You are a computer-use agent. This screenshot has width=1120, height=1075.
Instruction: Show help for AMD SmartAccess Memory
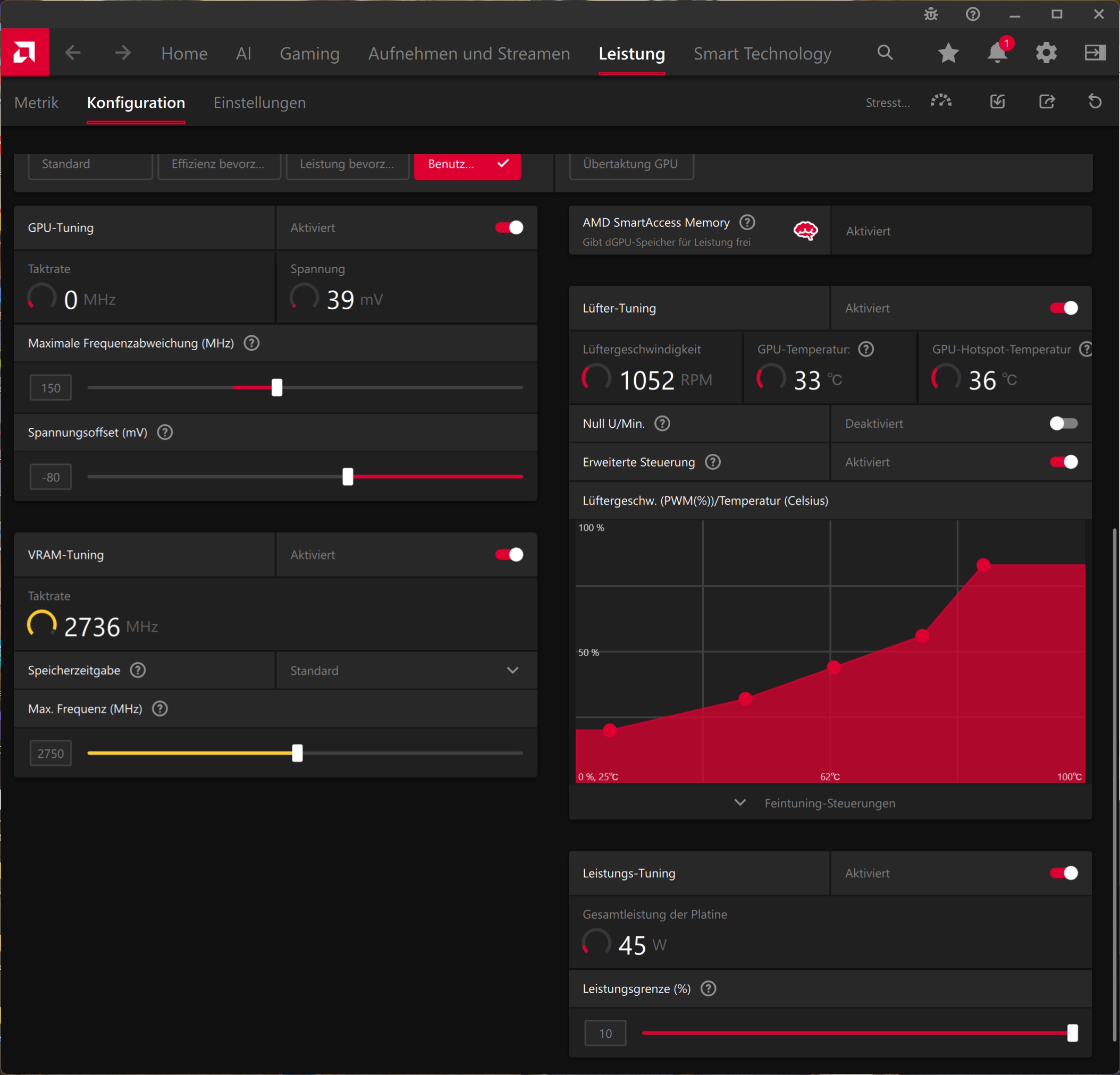click(747, 222)
